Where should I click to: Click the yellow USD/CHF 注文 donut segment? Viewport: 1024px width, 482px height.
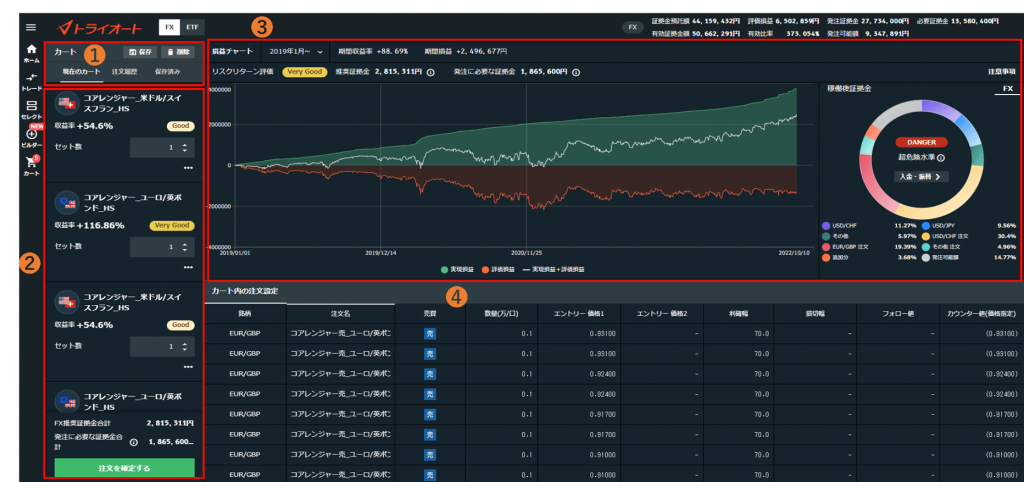(950, 199)
